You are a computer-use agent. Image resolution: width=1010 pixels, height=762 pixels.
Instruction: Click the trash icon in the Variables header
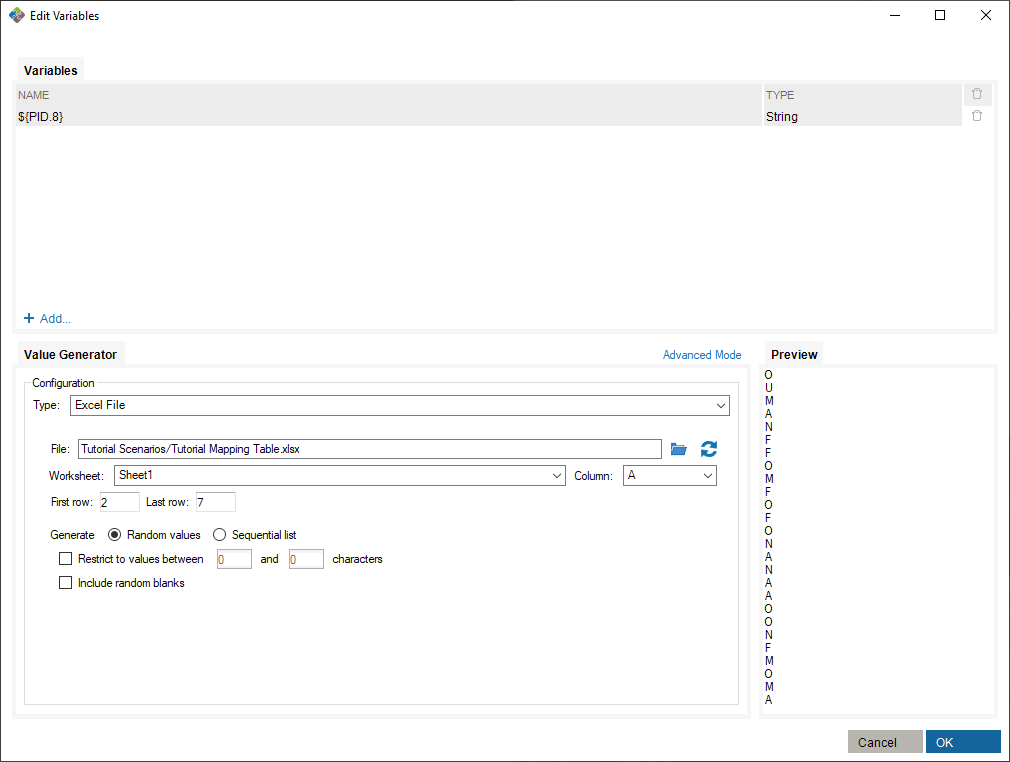(x=977, y=94)
